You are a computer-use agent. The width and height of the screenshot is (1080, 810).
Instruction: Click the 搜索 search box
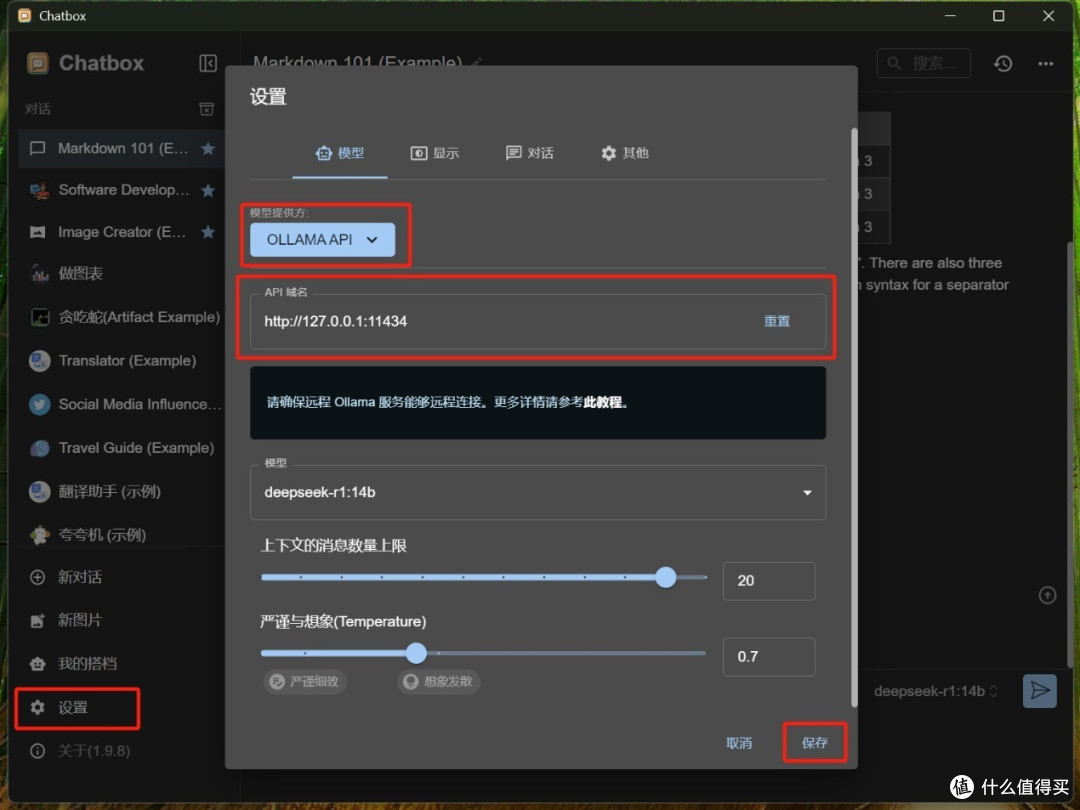click(x=924, y=63)
